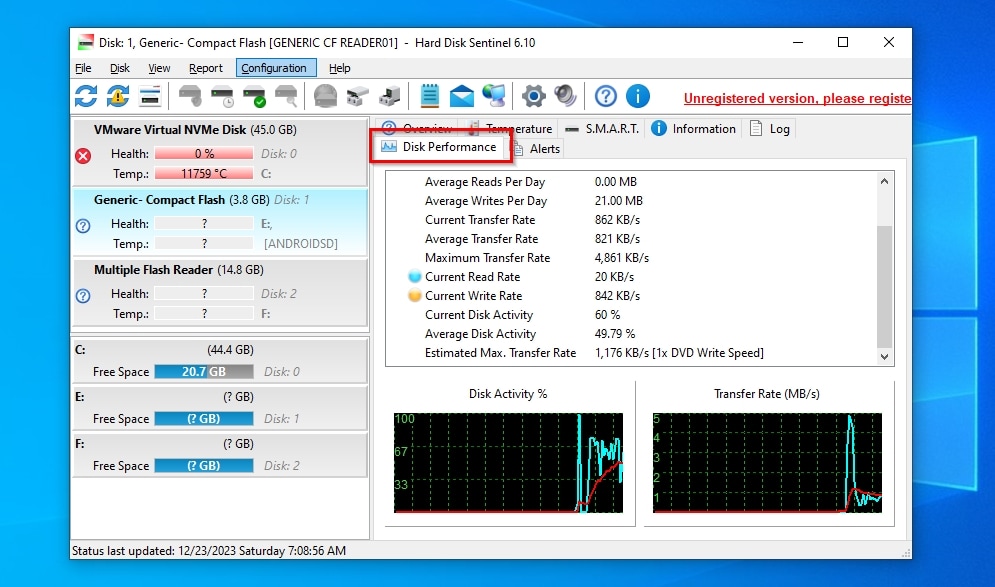Click the blue envelope e-mail icon
Viewport: 995px width, 587px height.
(462, 96)
